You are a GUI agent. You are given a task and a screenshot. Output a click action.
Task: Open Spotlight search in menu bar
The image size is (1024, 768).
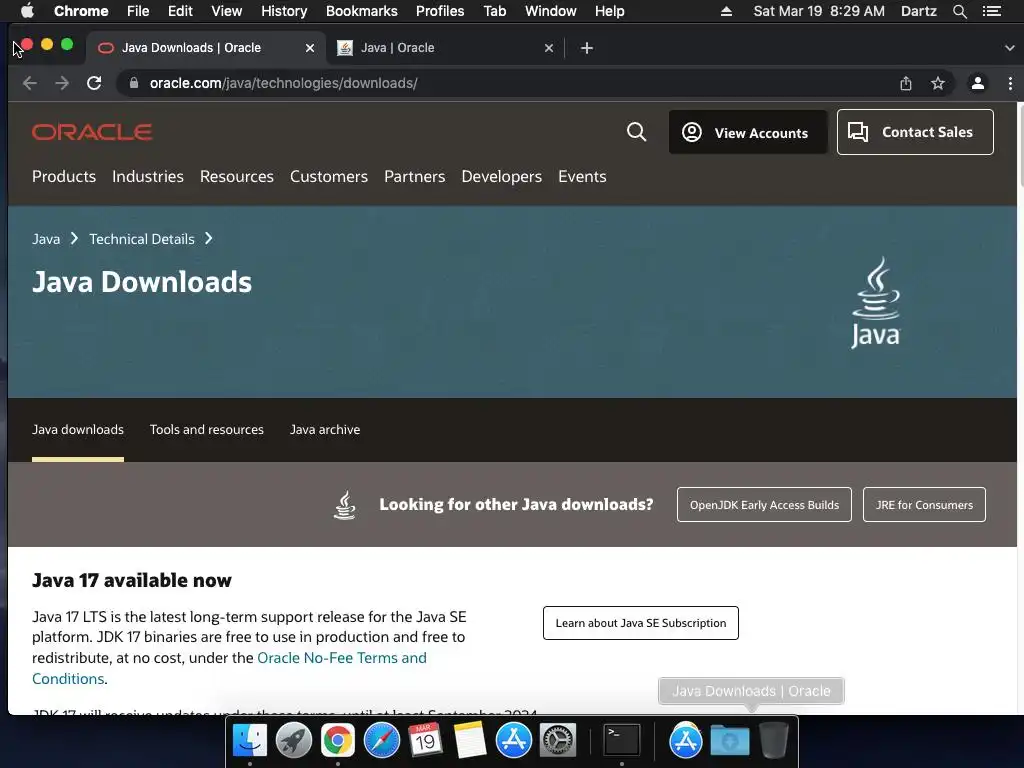[959, 11]
